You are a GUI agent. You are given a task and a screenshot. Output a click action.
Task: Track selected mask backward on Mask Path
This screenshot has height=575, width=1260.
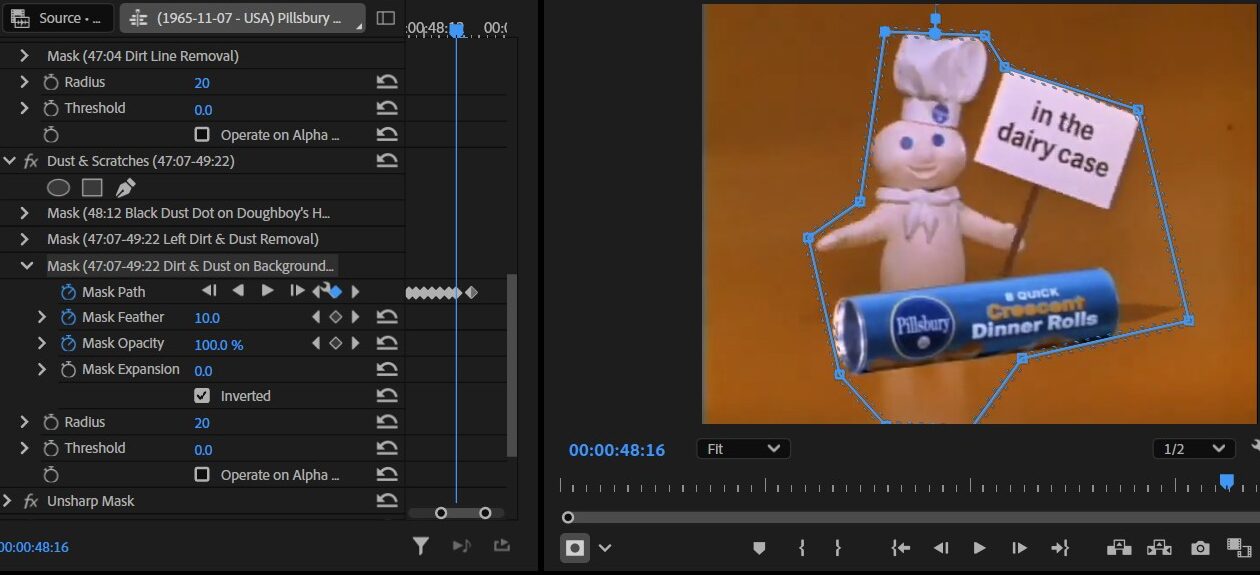[238, 291]
